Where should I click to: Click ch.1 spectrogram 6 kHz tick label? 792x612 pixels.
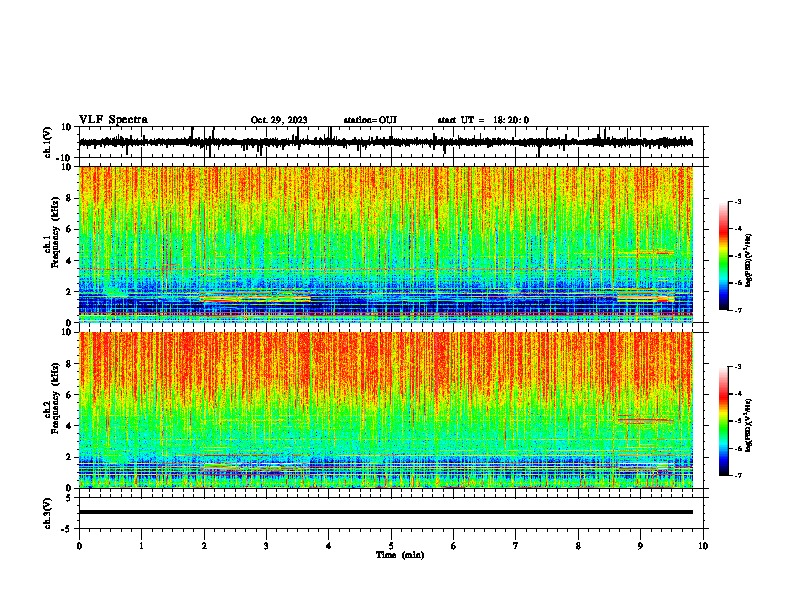[69, 229]
